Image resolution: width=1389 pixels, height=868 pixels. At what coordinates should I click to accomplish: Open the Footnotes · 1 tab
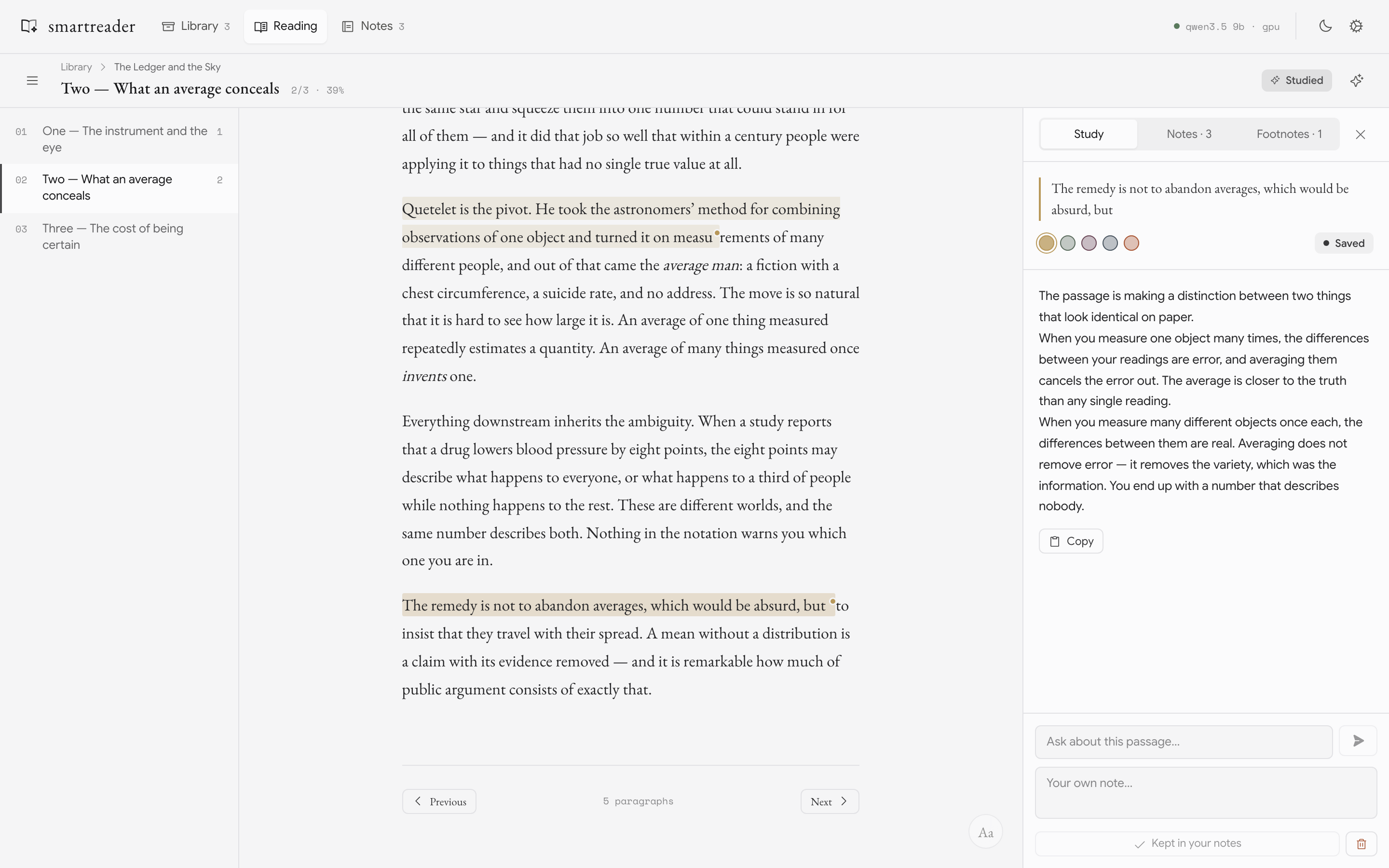pos(1289,134)
